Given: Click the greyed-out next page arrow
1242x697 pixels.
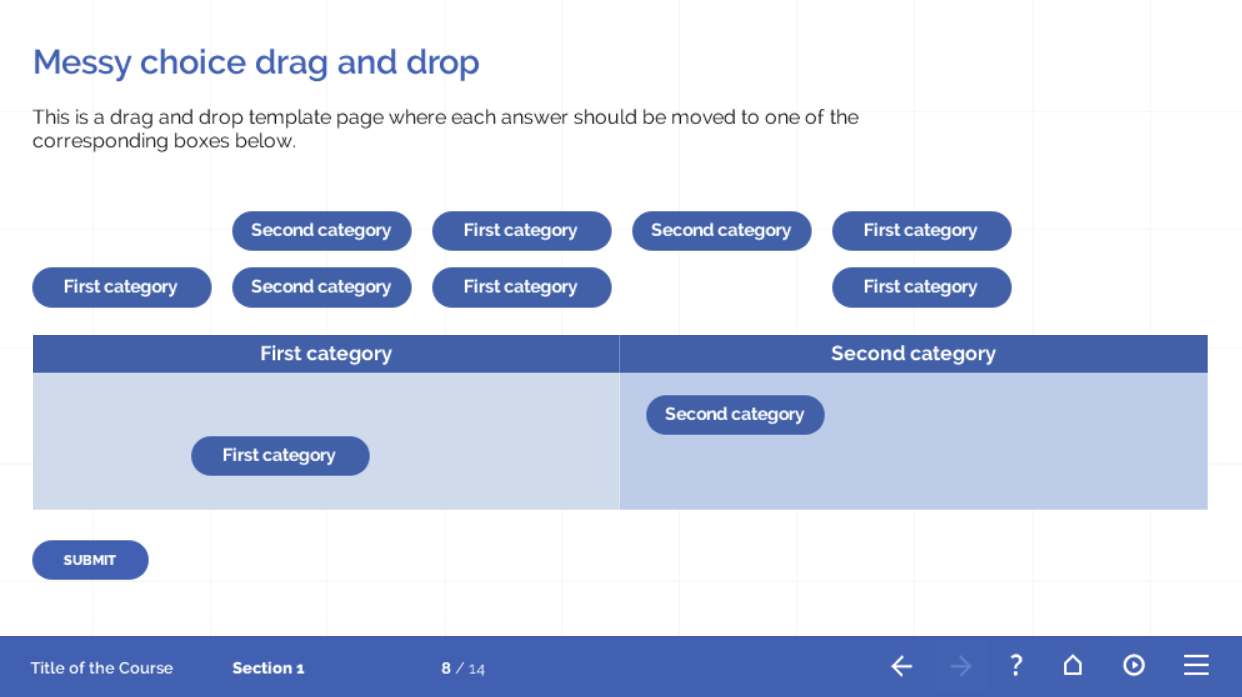Looking at the screenshot, I should coord(961,666).
